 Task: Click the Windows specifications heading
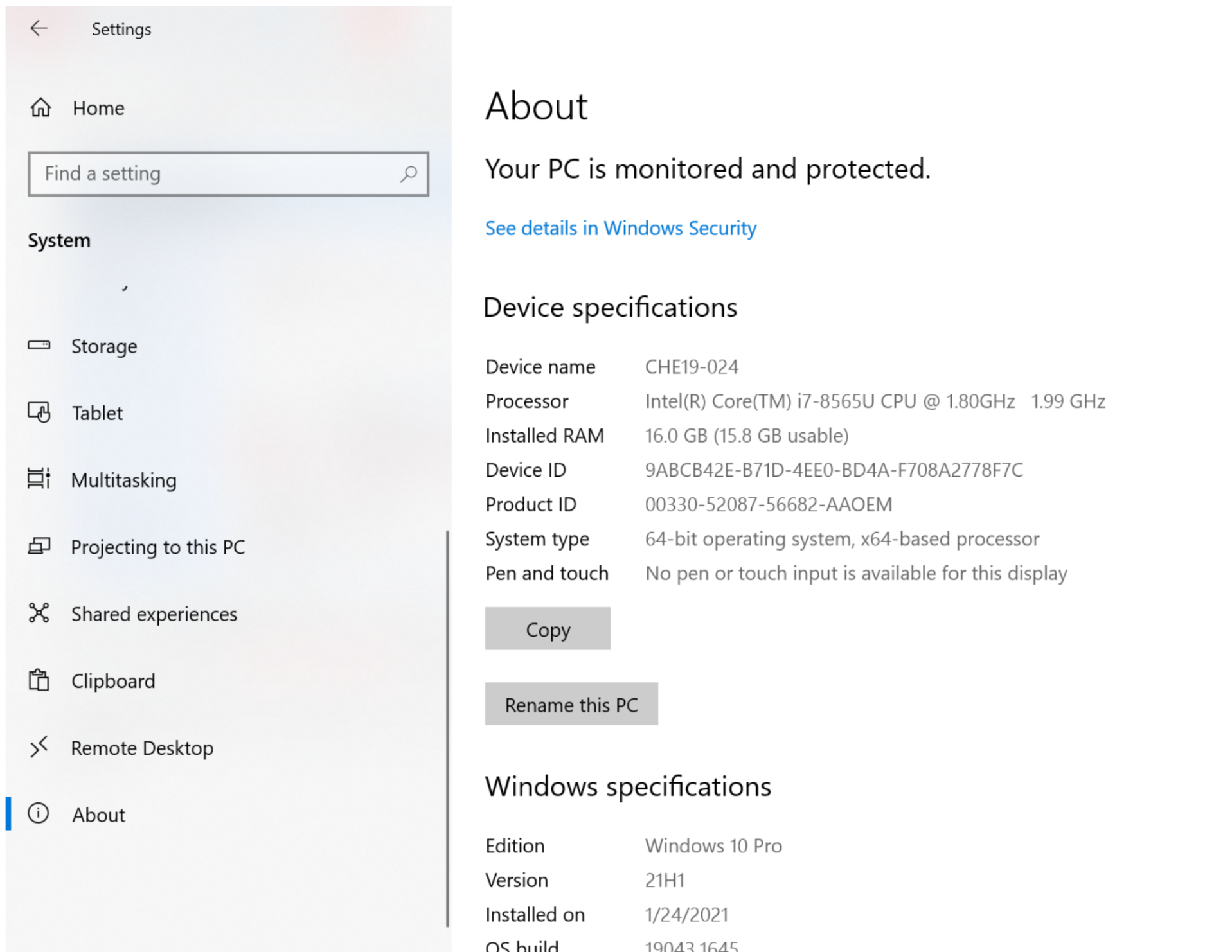coord(628,786)
